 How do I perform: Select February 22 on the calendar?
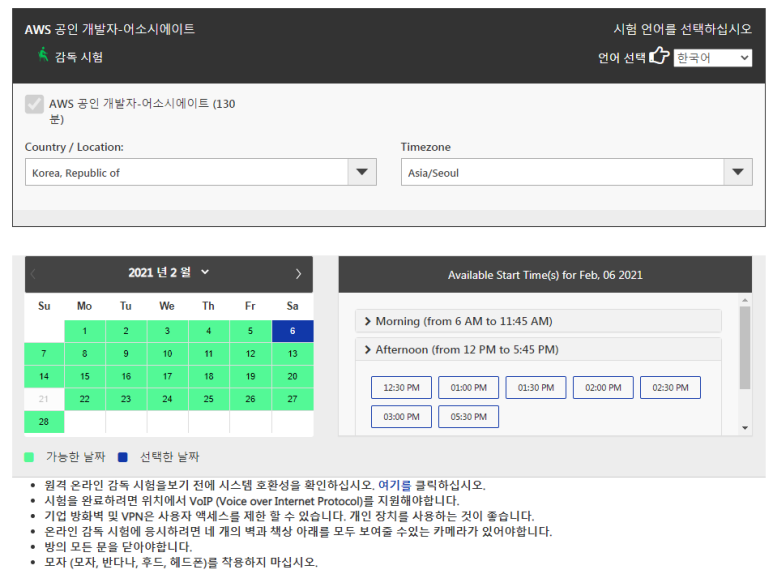tap(85, 399)
